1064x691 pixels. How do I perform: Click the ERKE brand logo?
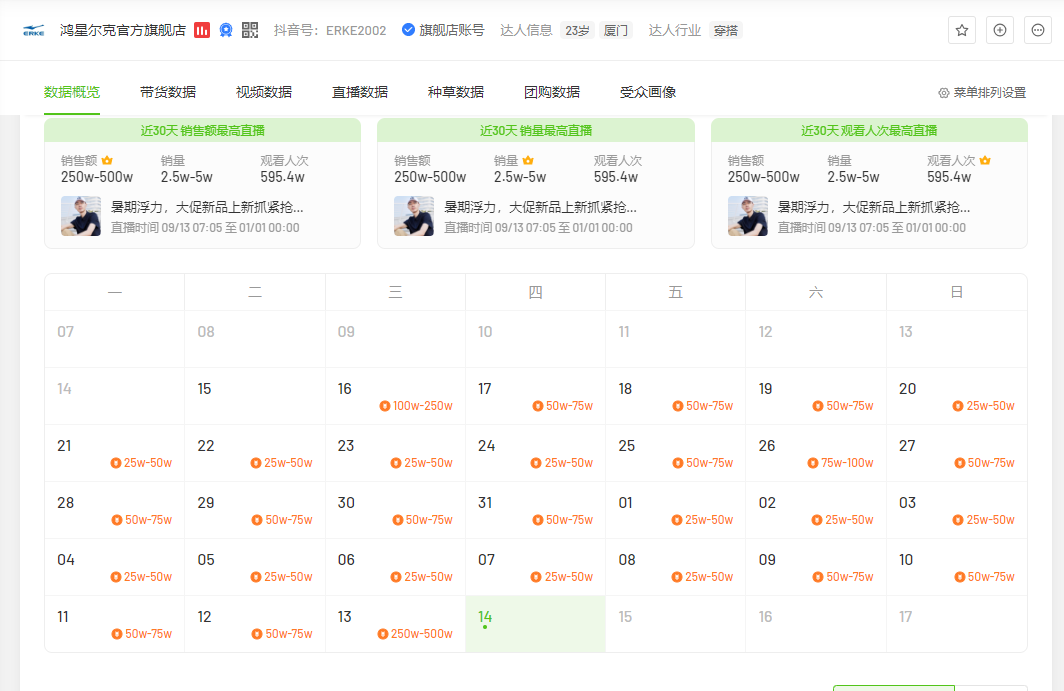coord(33,31)
